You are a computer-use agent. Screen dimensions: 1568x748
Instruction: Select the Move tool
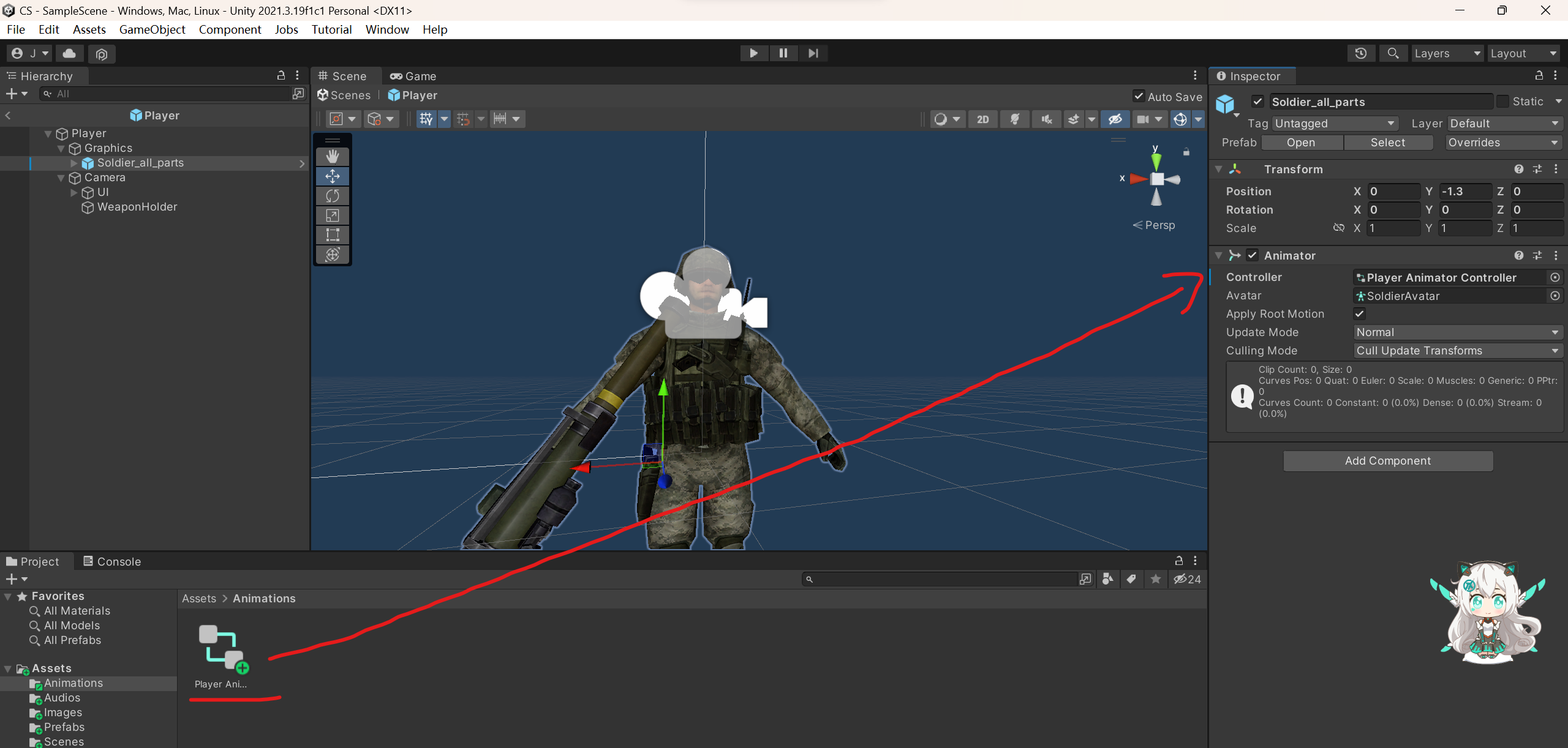tap(333, 176)
